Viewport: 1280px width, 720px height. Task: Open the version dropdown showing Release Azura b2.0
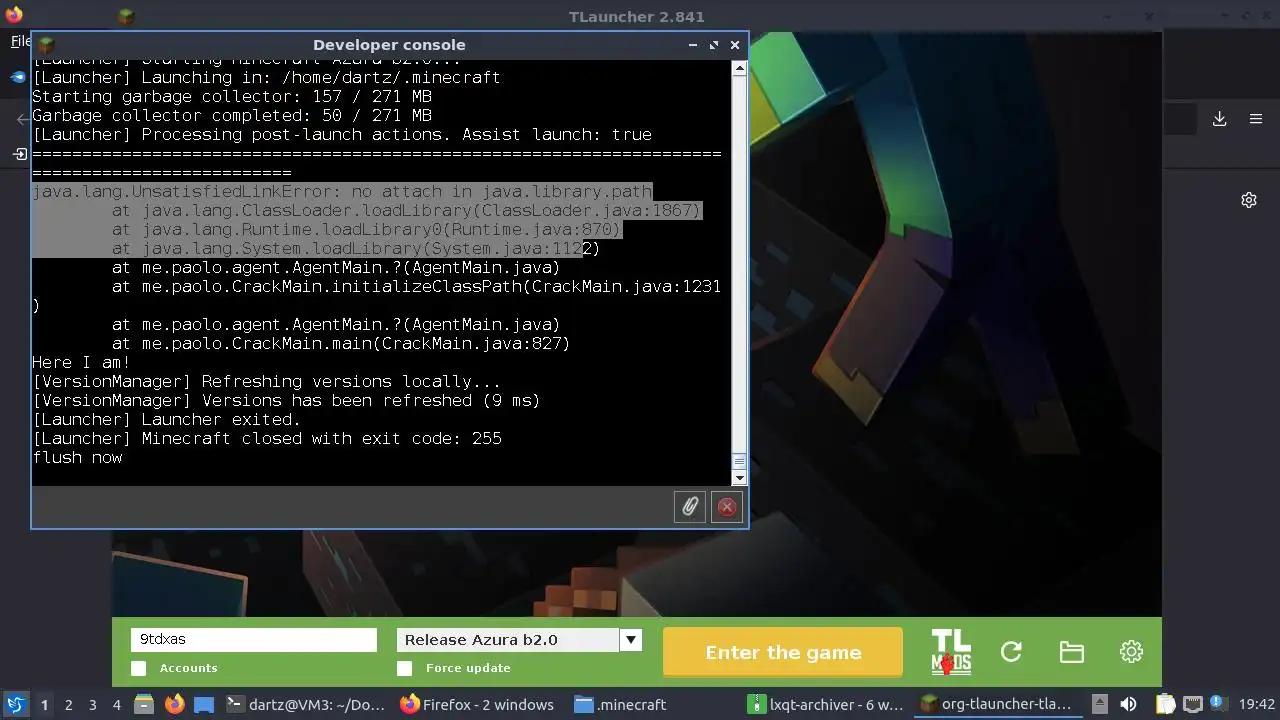519,640
